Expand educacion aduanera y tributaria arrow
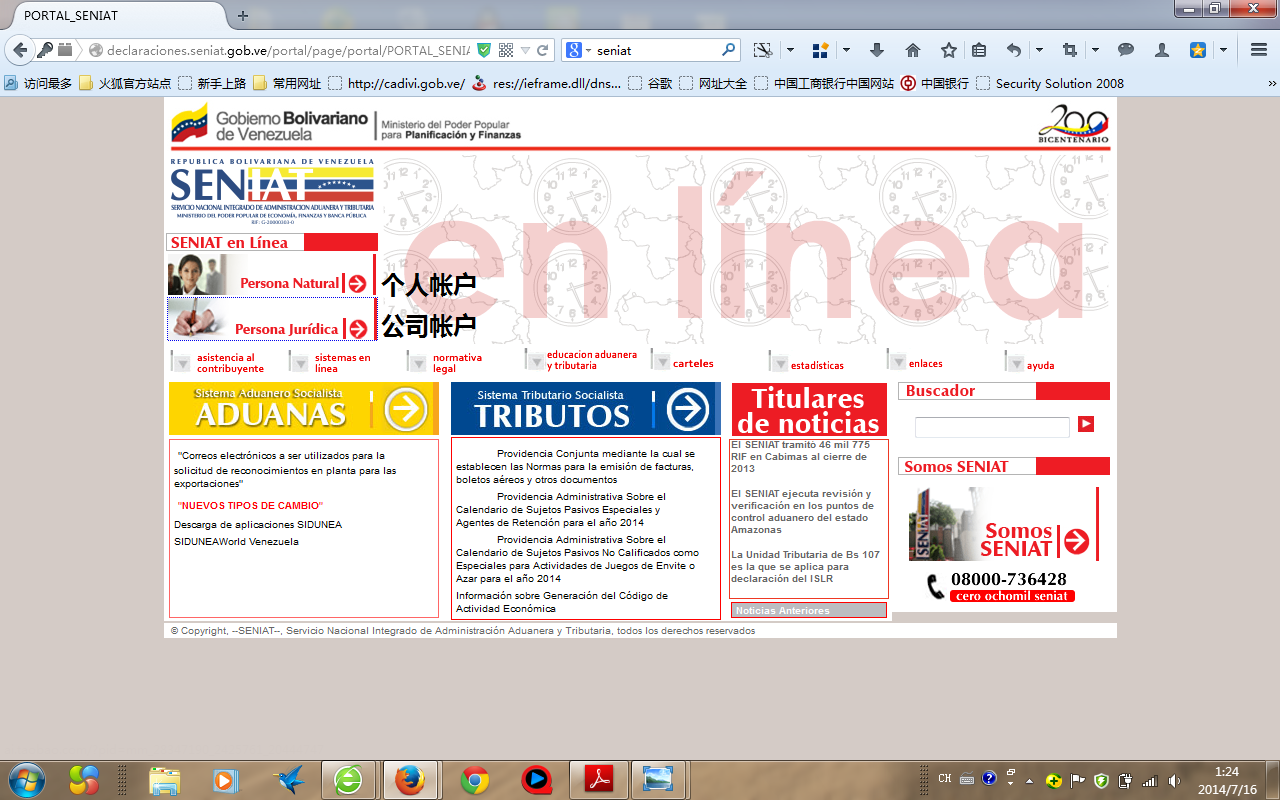This screenshot has width=1280, height=800. [x=536, y=360]
